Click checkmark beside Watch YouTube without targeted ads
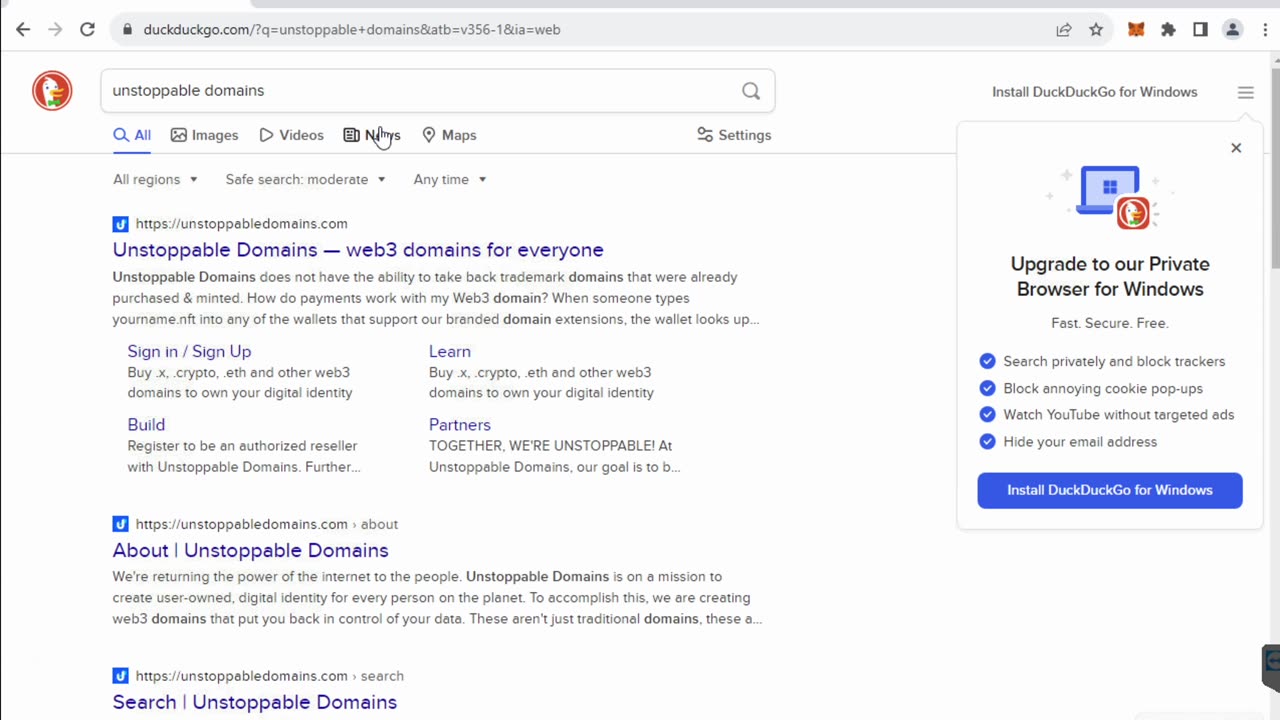Image resolution: width=1280 pixels, height=720 pixels. pyautogui.click(x=988, y=415)
